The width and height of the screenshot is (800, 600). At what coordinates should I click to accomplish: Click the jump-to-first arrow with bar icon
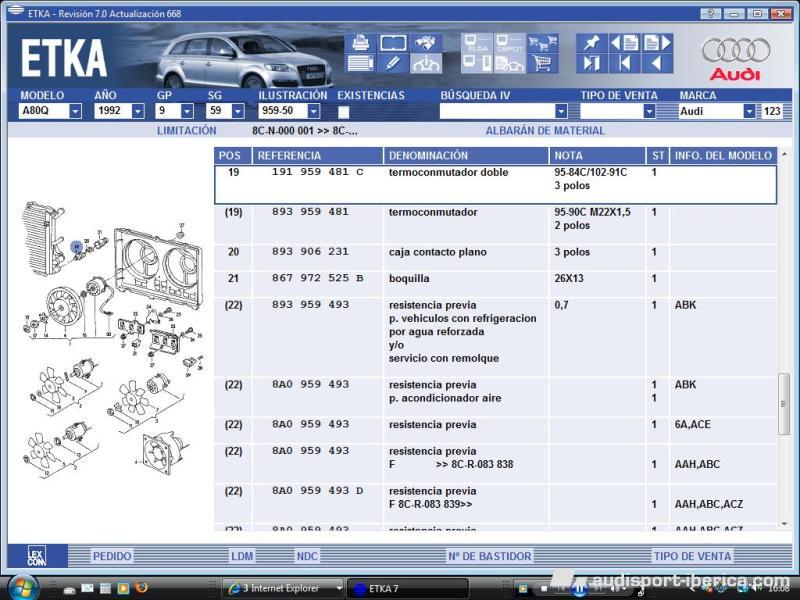point(624,63)
